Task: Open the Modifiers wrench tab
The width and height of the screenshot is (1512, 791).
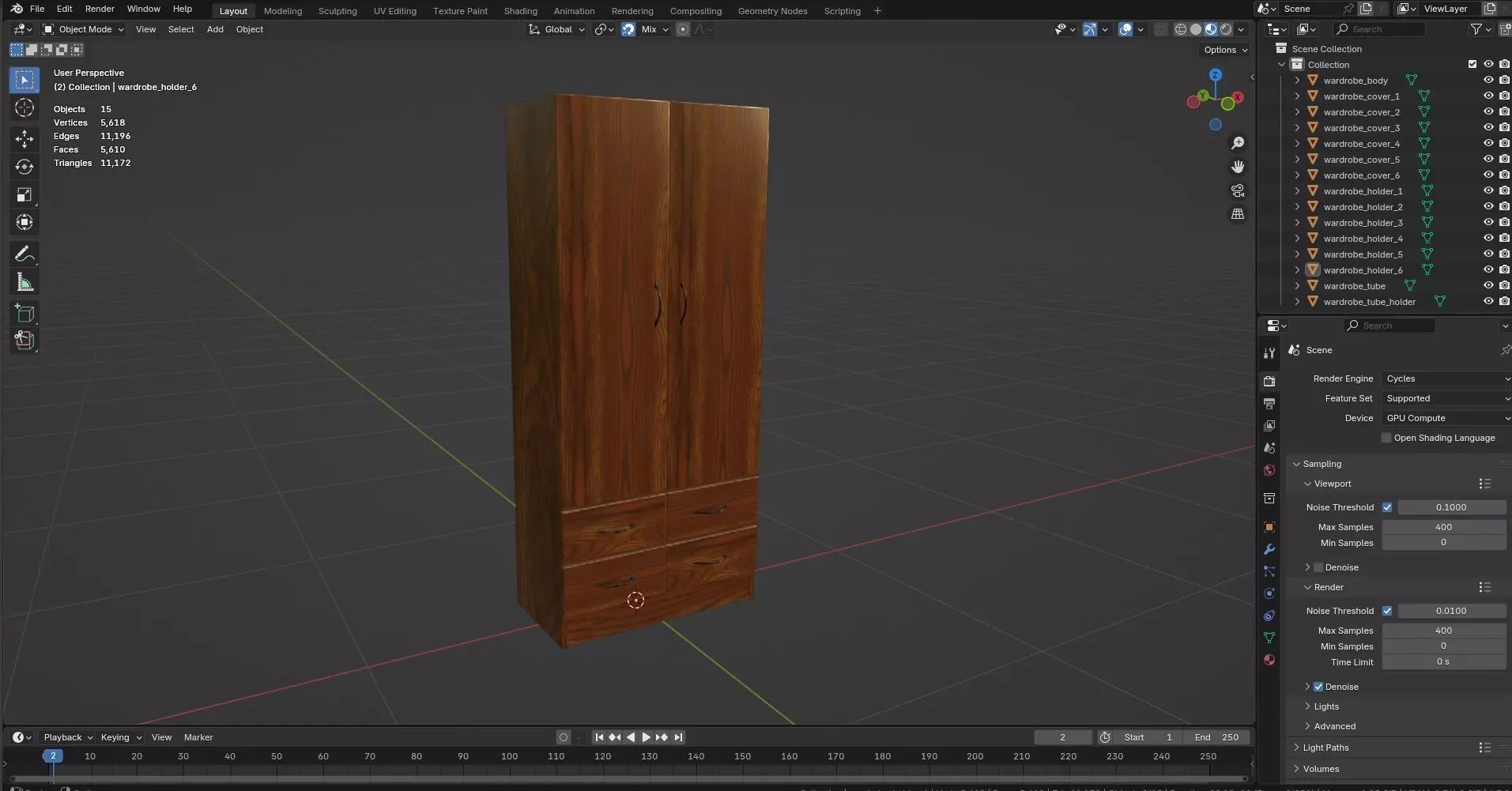Action: 1269,549
